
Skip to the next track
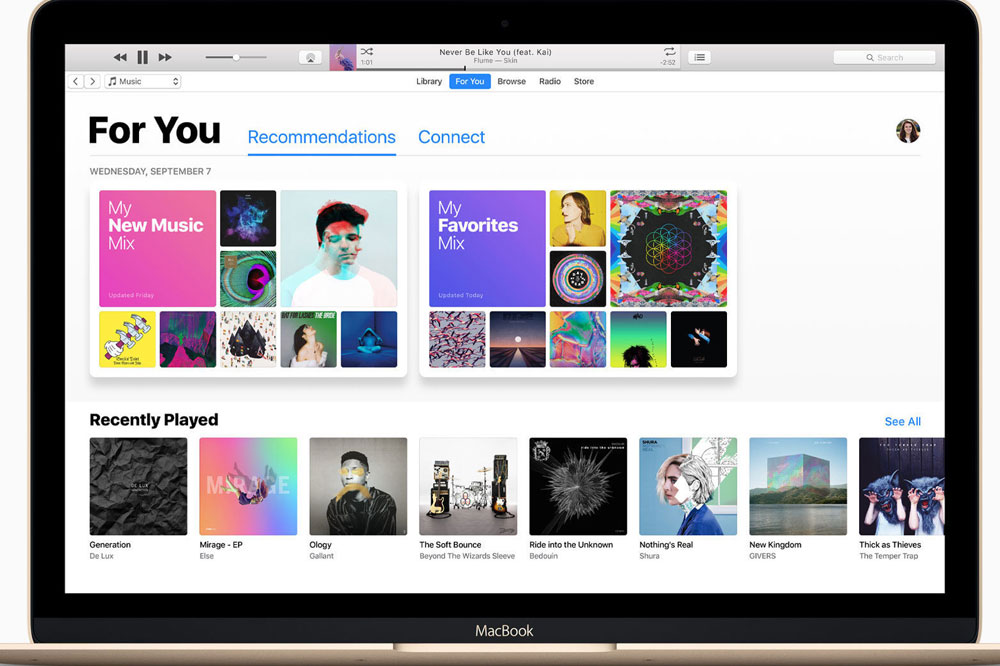tap(165, 58)
